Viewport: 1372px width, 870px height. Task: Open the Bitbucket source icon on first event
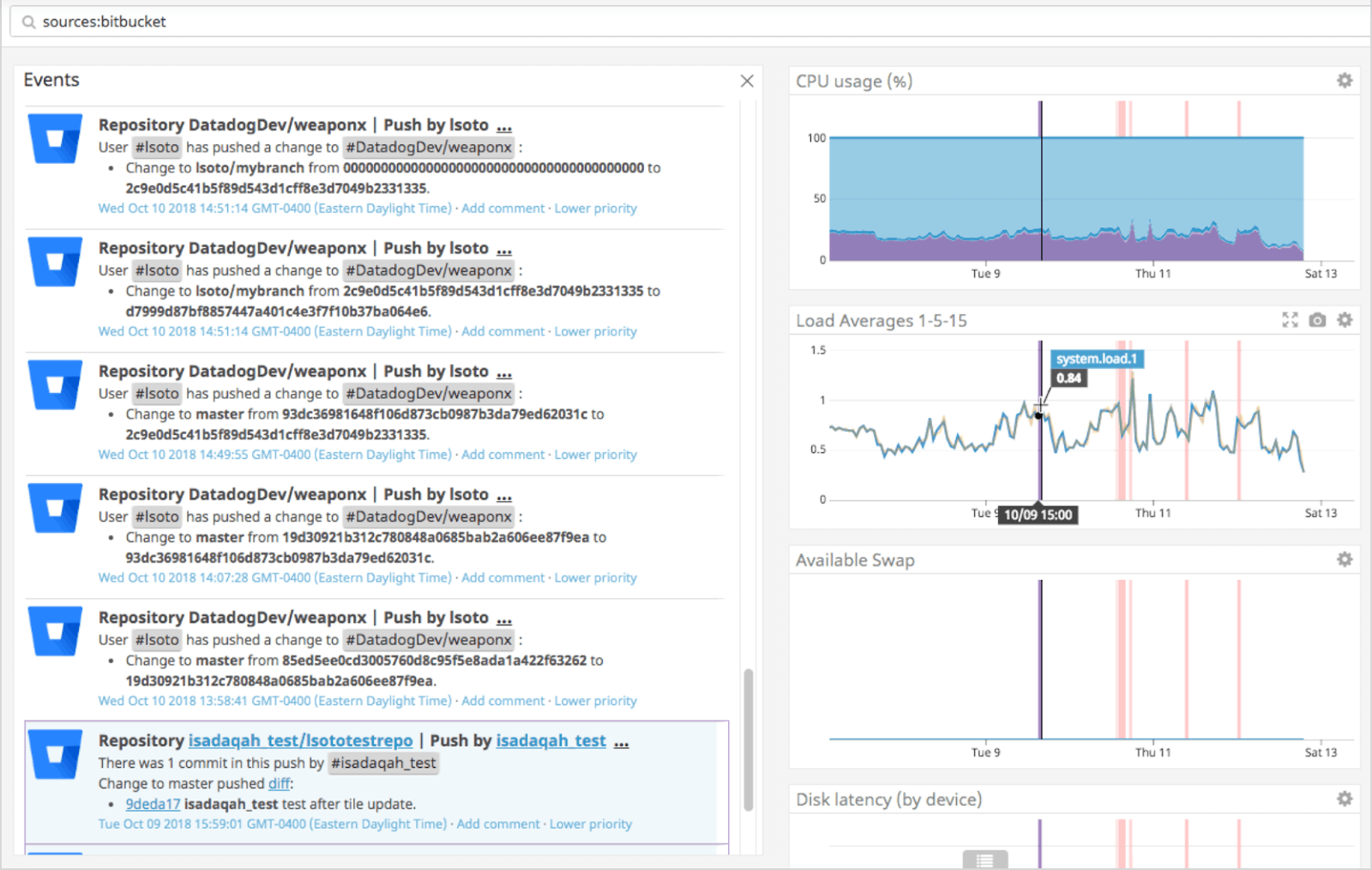click(54, 138)
